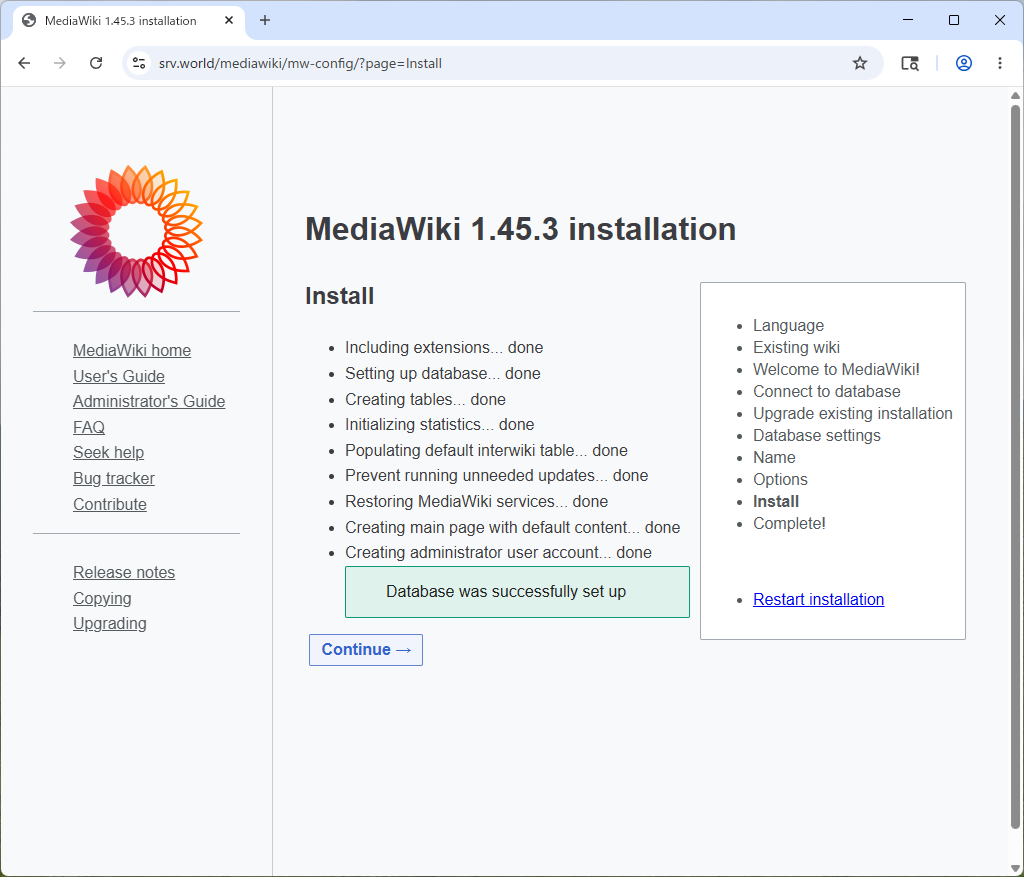
Task: Open Copying link
Action: click(x=102, y=599)
